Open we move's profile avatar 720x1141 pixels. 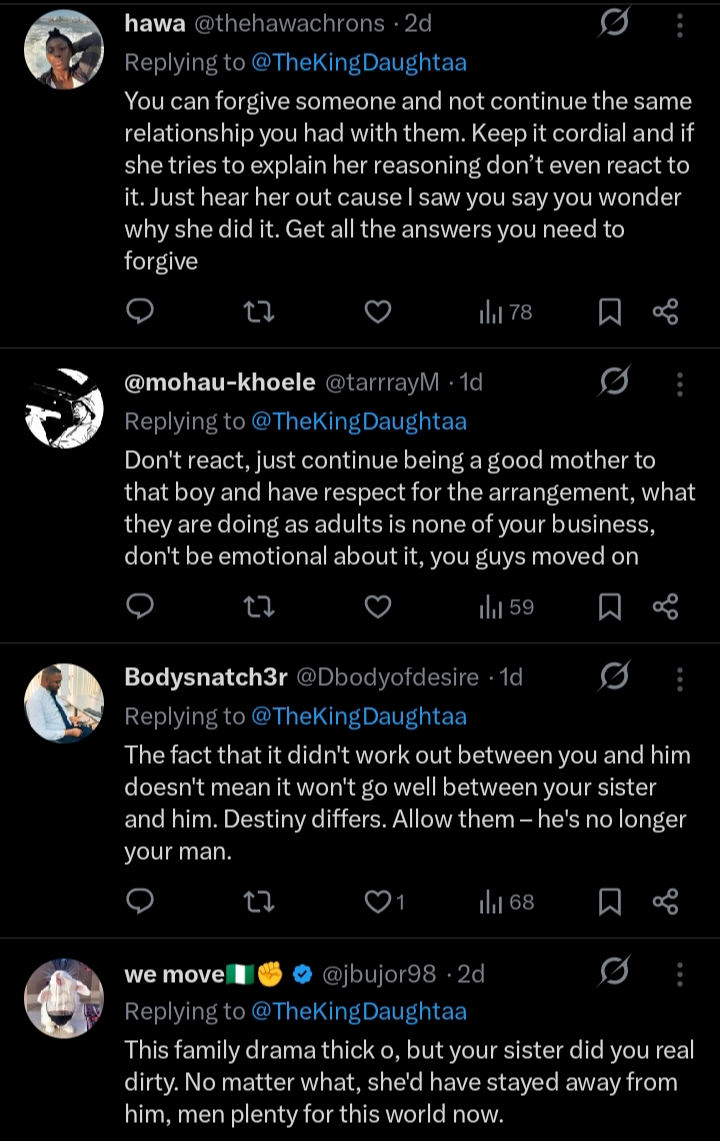pyautogui.click(x=63, y=999)
